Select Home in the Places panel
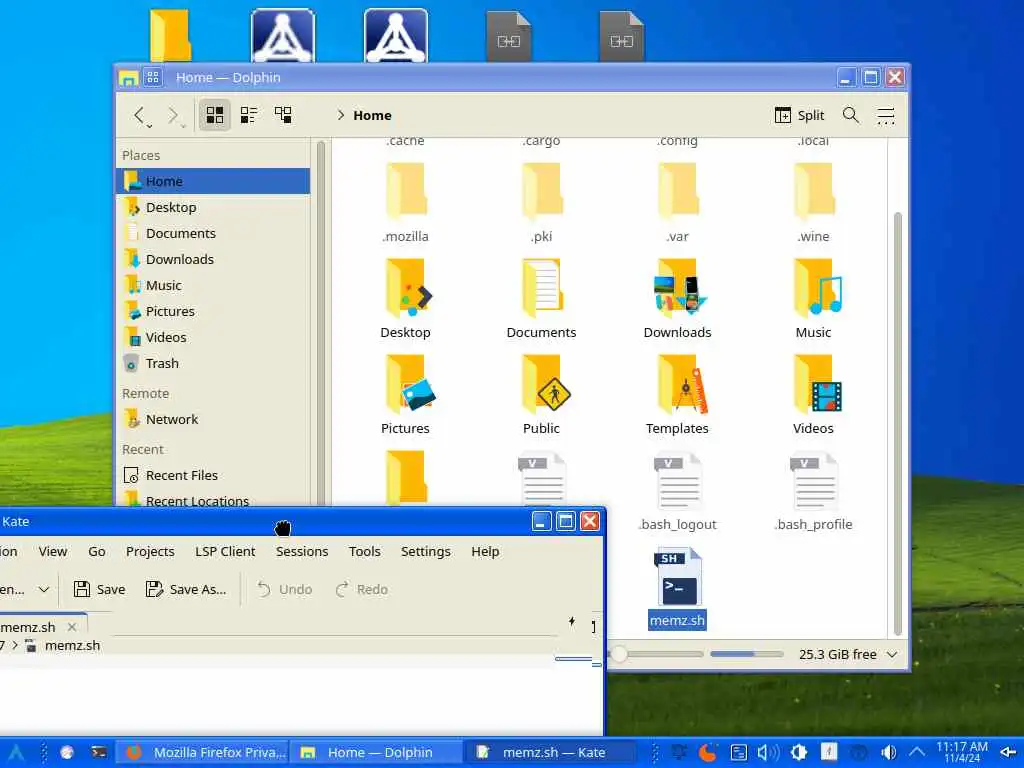The width and height of the screenshot is (1024, 768). tap(213, 181)
